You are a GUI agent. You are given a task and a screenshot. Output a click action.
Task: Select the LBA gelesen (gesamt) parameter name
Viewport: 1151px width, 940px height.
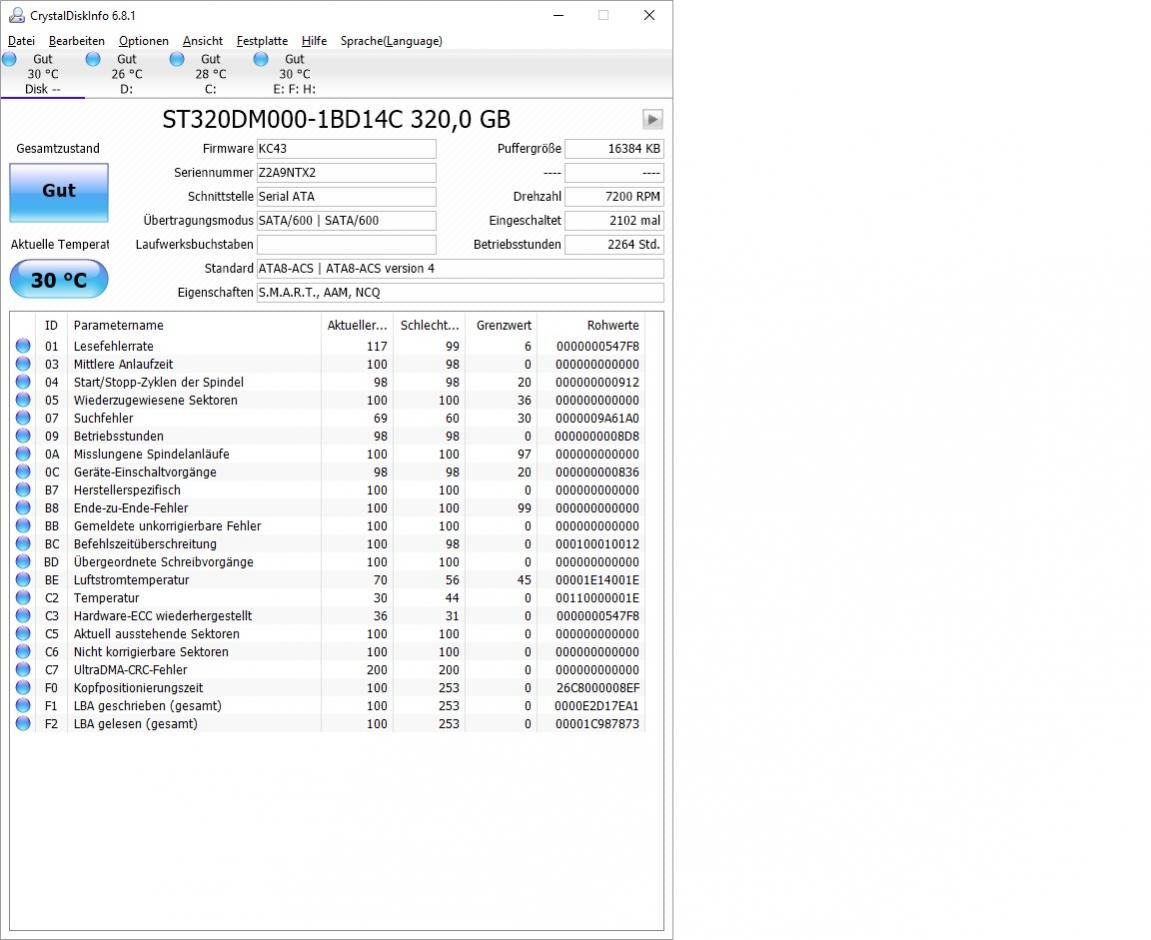[136, 724]
